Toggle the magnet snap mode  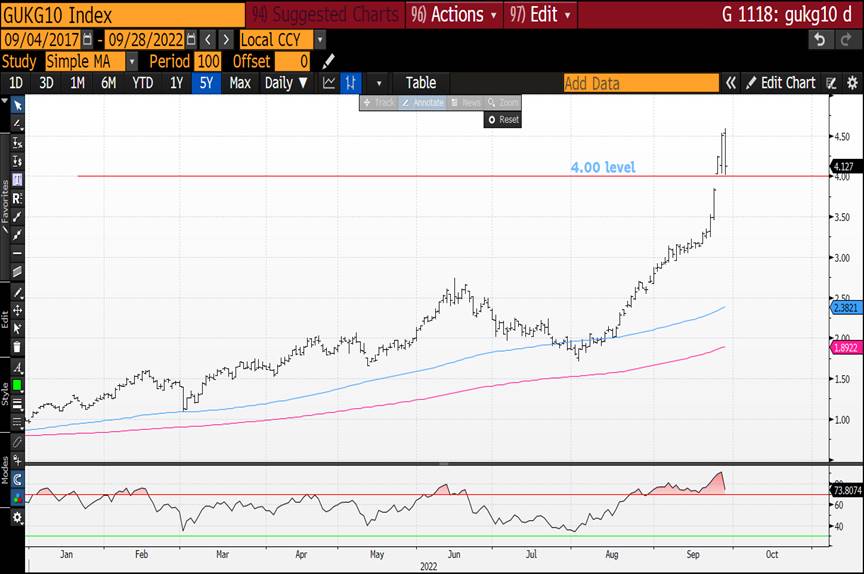click(17, 479)
